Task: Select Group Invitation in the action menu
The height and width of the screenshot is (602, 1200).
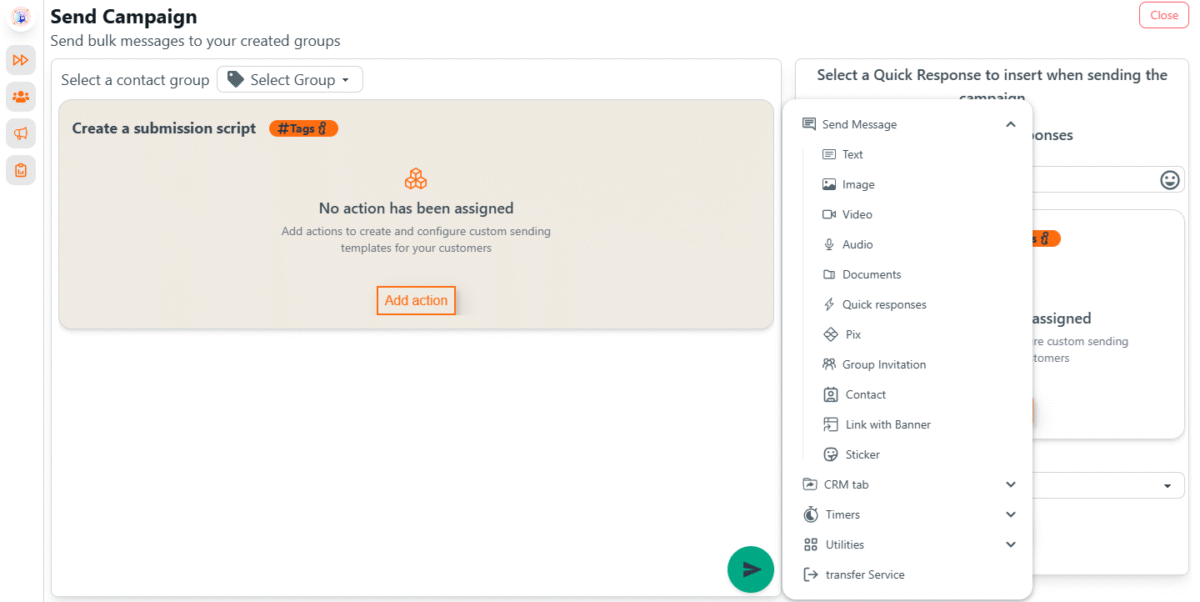Action: [884, 365]
